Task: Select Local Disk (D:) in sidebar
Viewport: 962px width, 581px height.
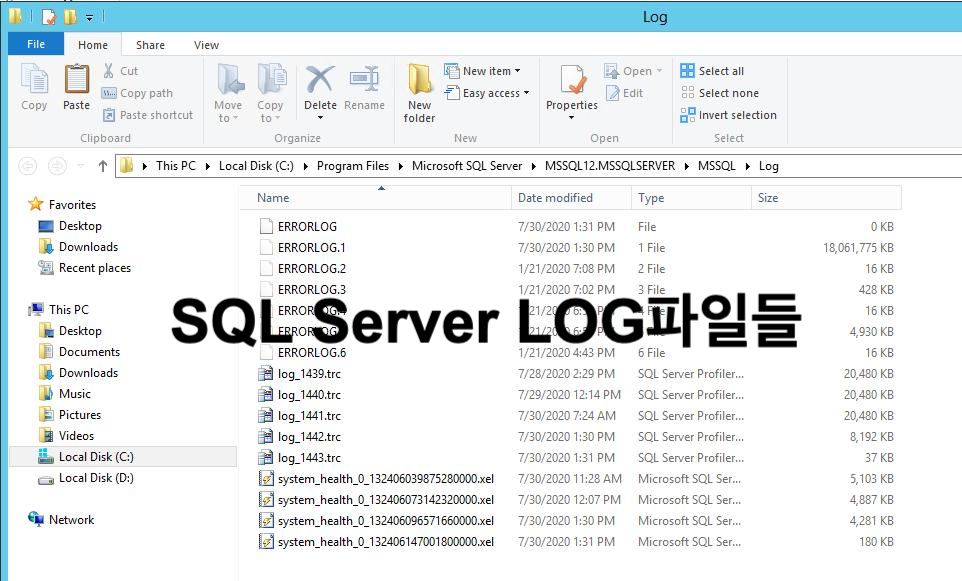Action: [x=96, y=477]
